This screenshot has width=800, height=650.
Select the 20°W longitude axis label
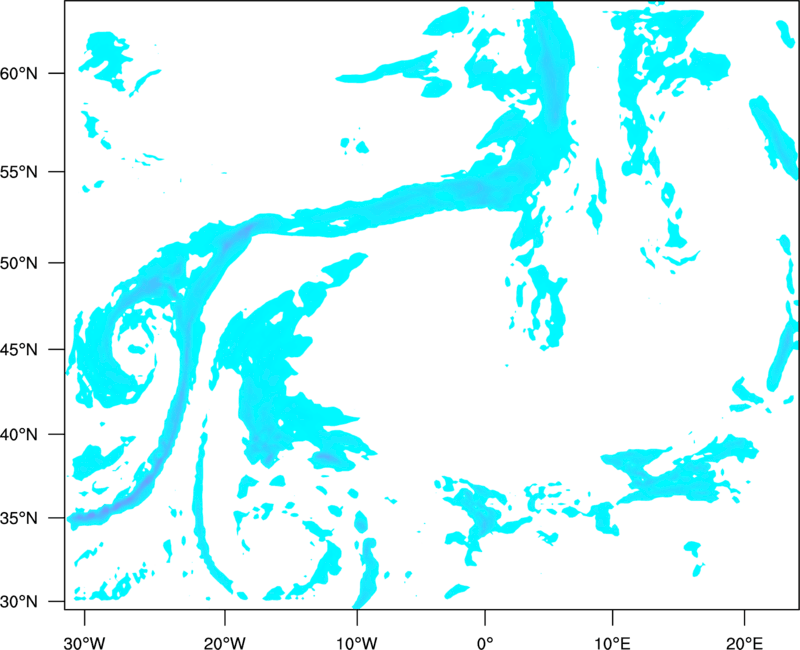coord(224,643)
